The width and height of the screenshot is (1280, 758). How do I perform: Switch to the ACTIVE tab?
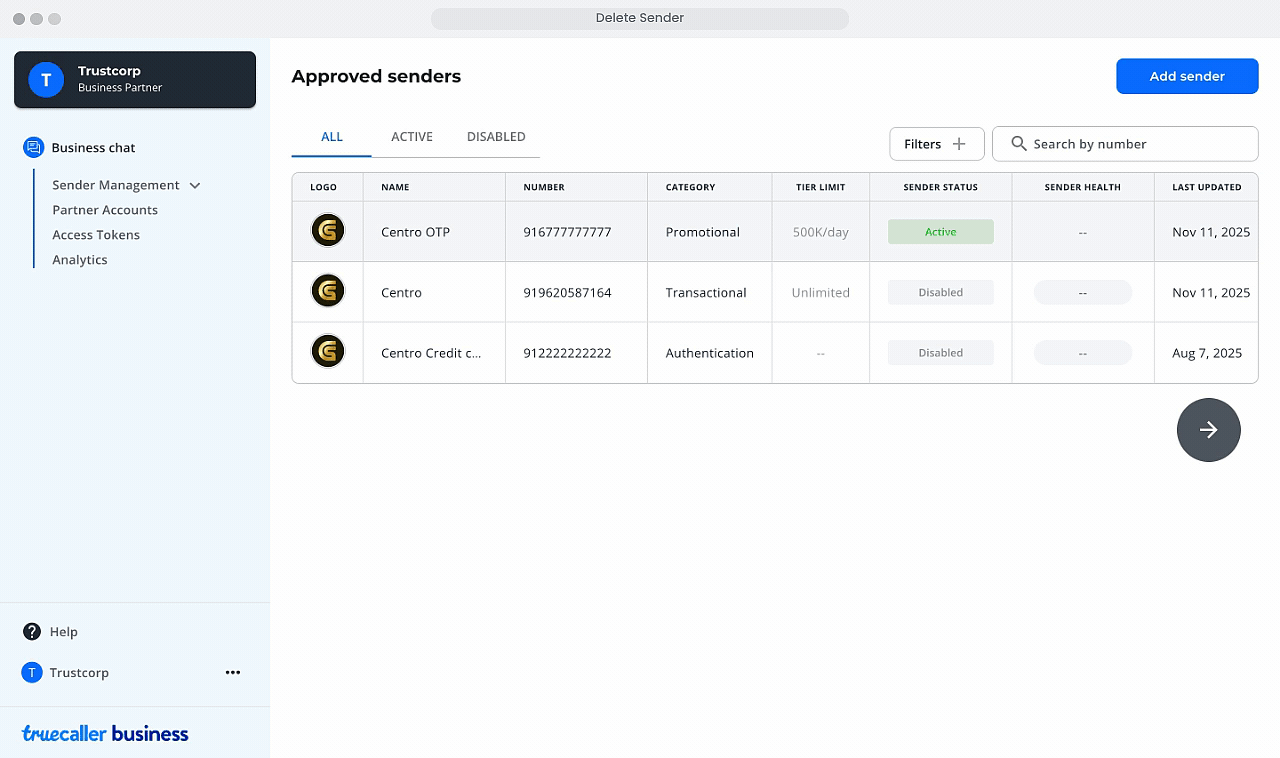[x=411, y=137]
